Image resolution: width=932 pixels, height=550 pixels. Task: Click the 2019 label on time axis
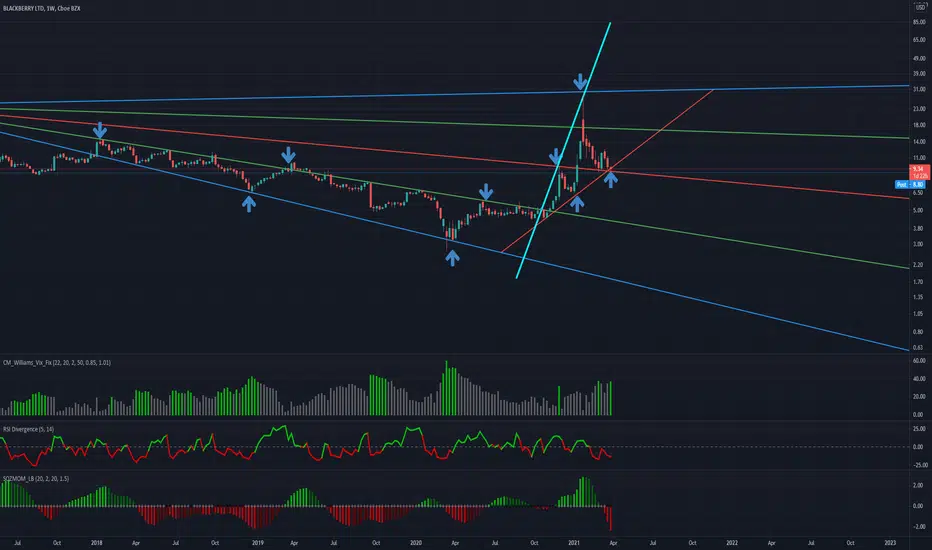click(258, 542)
